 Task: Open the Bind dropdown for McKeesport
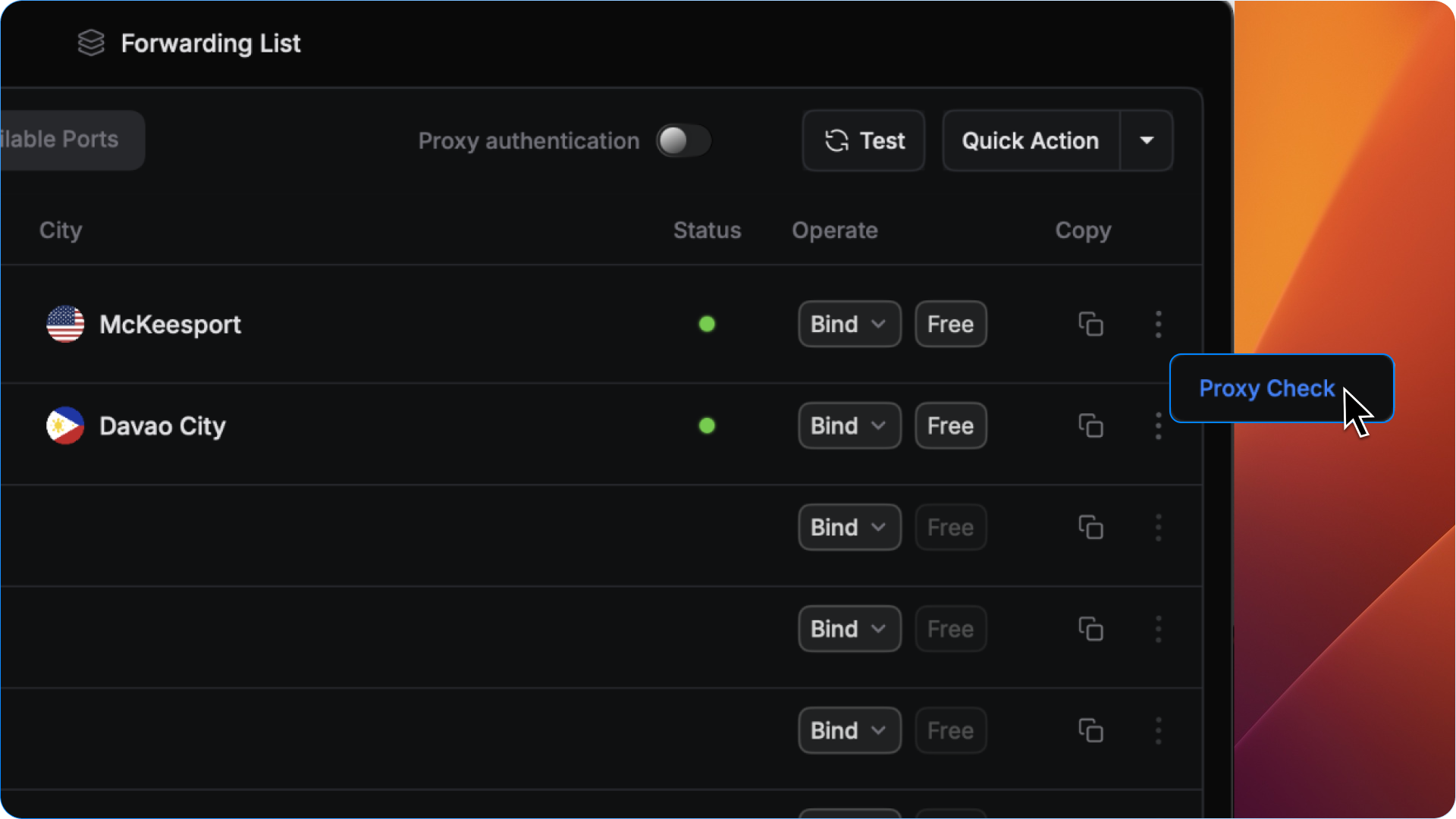849,325
